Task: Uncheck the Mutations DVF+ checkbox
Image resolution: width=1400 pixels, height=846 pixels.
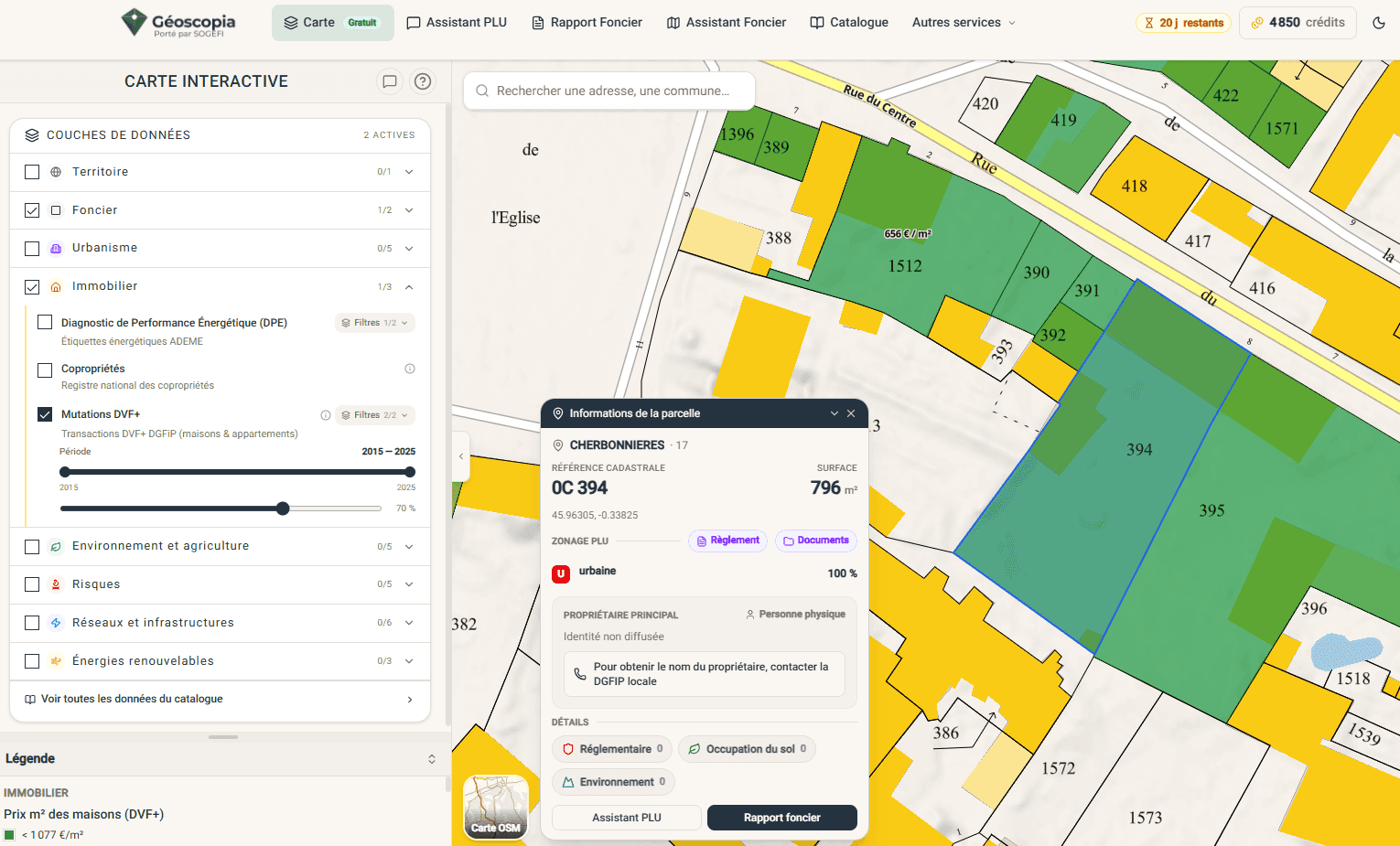Action: (45, 414)
